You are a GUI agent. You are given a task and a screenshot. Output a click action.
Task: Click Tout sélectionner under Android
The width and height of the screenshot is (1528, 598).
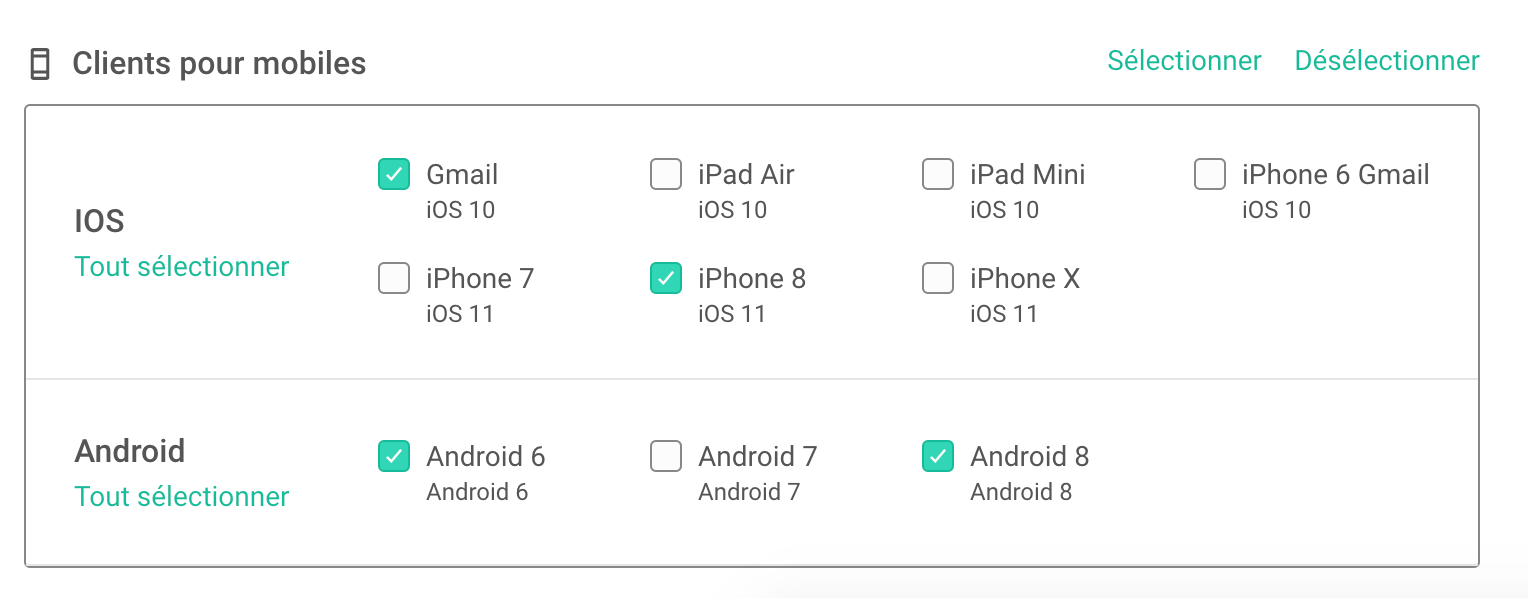click(182, 497)
